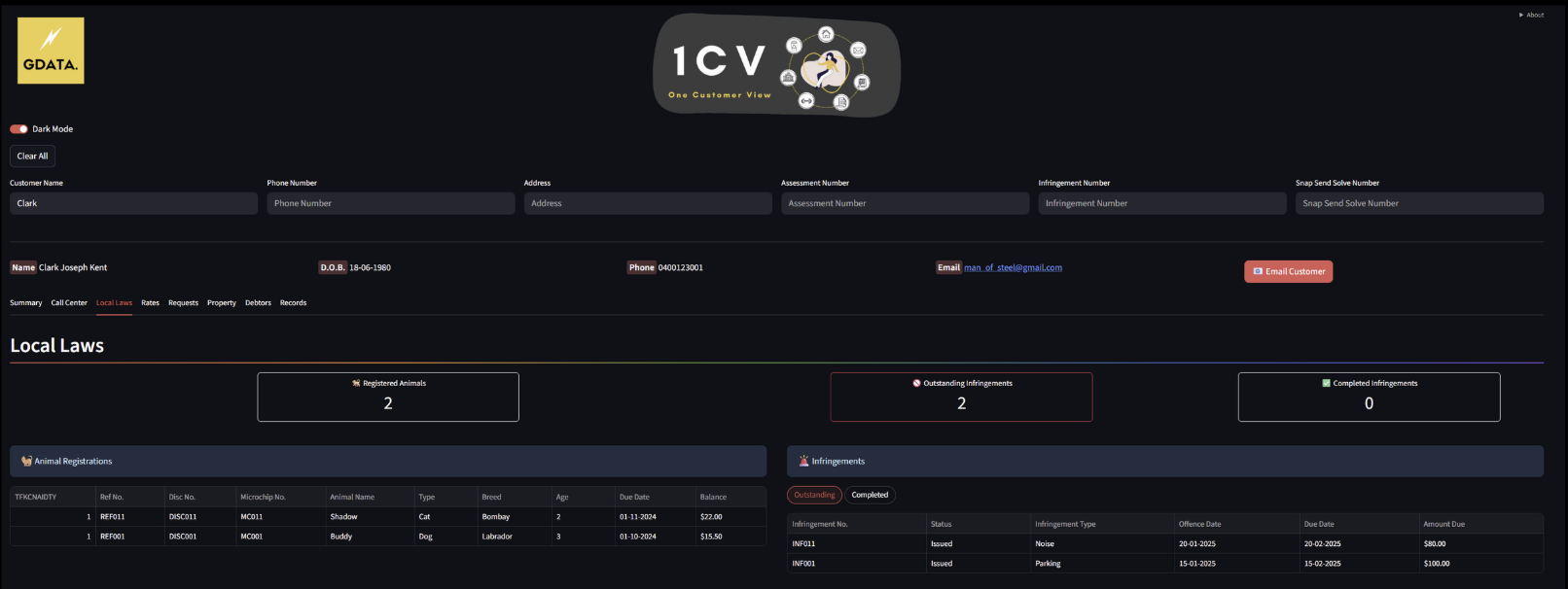Sort by the Ref No. column header

click(x=129, y=497)
